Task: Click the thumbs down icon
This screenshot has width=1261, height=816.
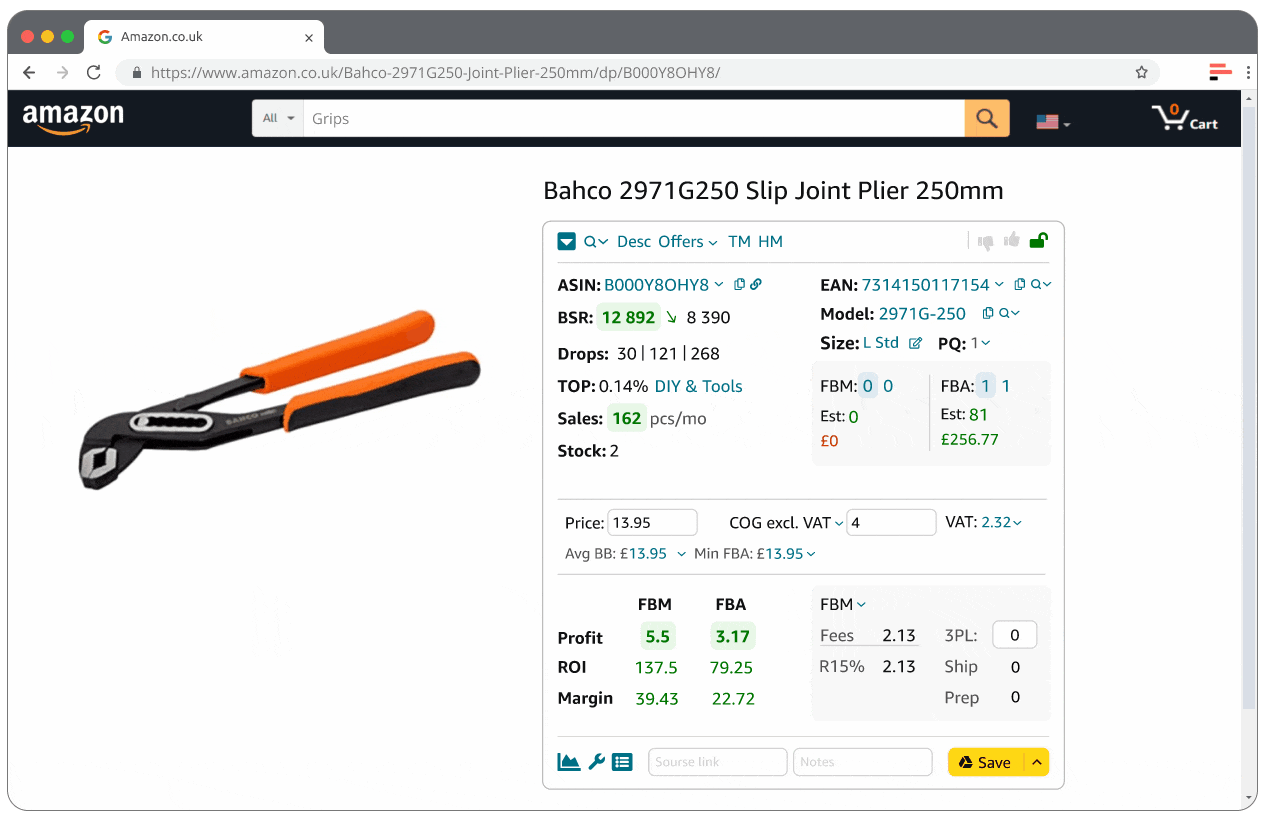Action: tap(986, 241)
